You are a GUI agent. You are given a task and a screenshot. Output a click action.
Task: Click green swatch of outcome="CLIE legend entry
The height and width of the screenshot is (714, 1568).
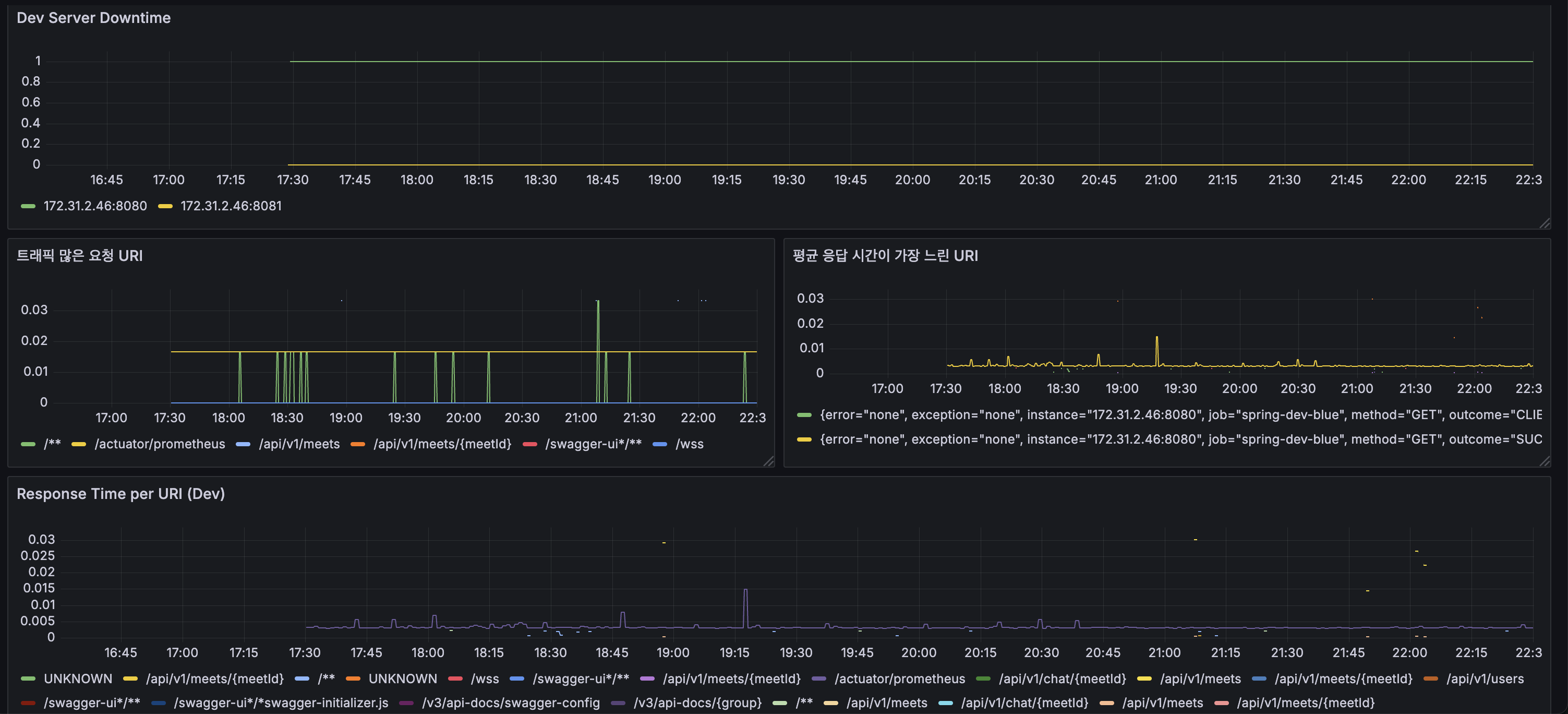coord(804,415)
